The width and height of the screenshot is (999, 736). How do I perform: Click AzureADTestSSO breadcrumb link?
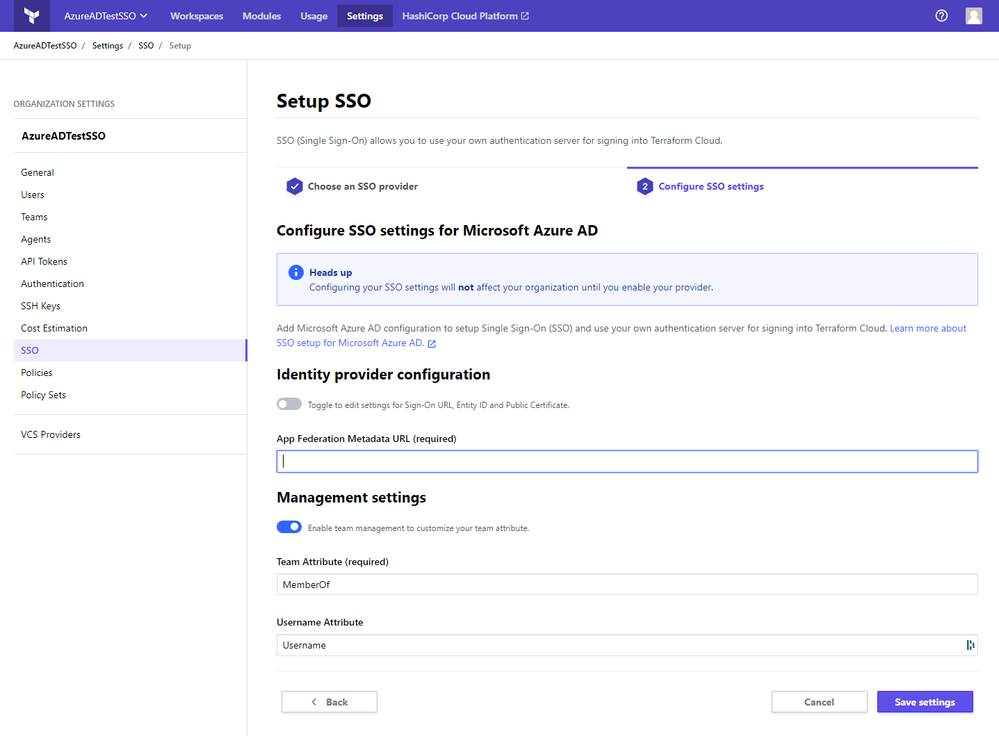tap(45, 46)
